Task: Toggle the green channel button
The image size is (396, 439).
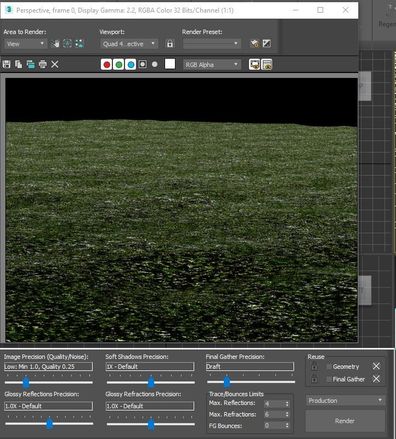Action: click(x=119, y=64)
